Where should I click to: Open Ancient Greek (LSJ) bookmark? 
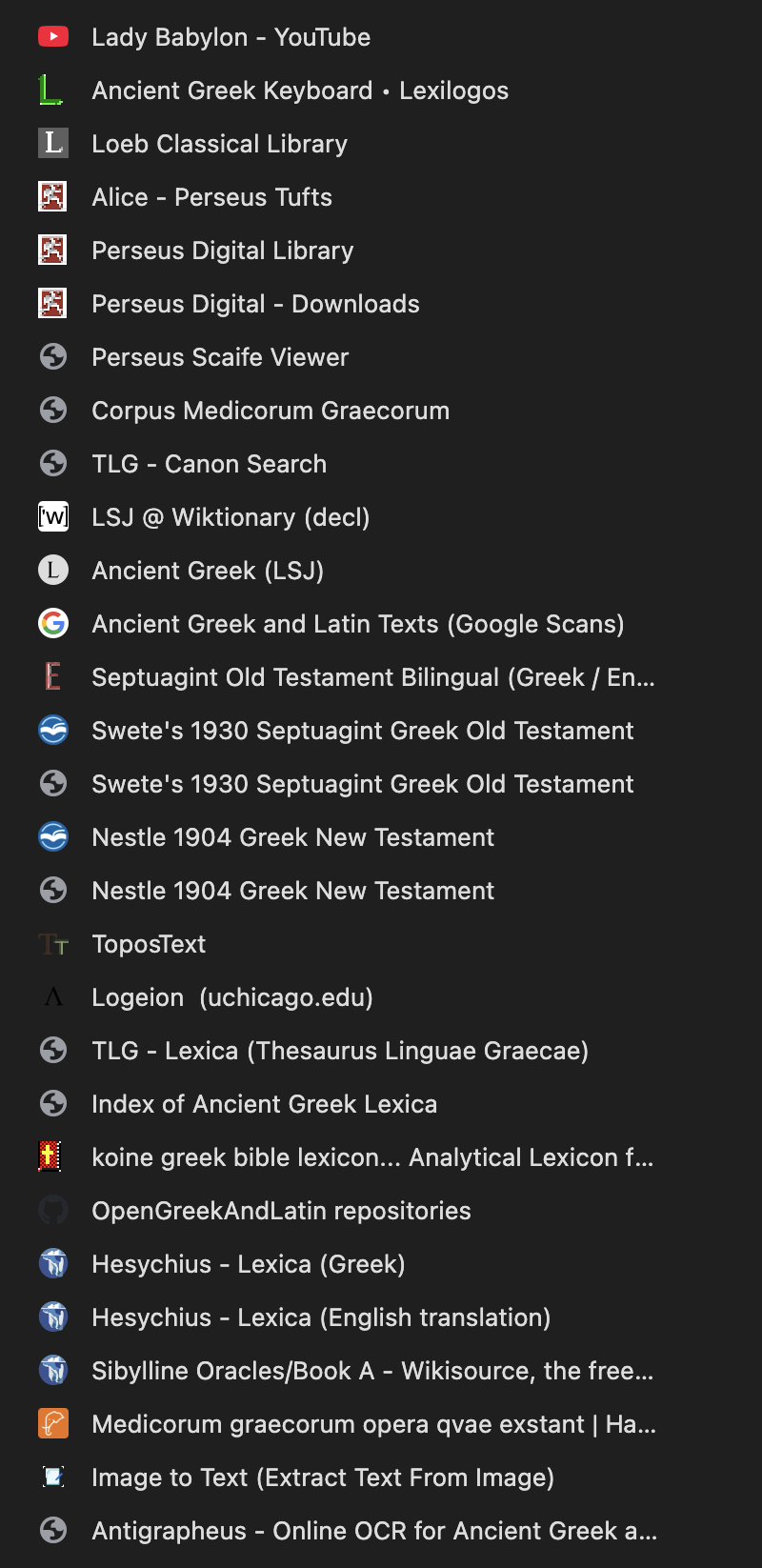click(x=208, y=571)
